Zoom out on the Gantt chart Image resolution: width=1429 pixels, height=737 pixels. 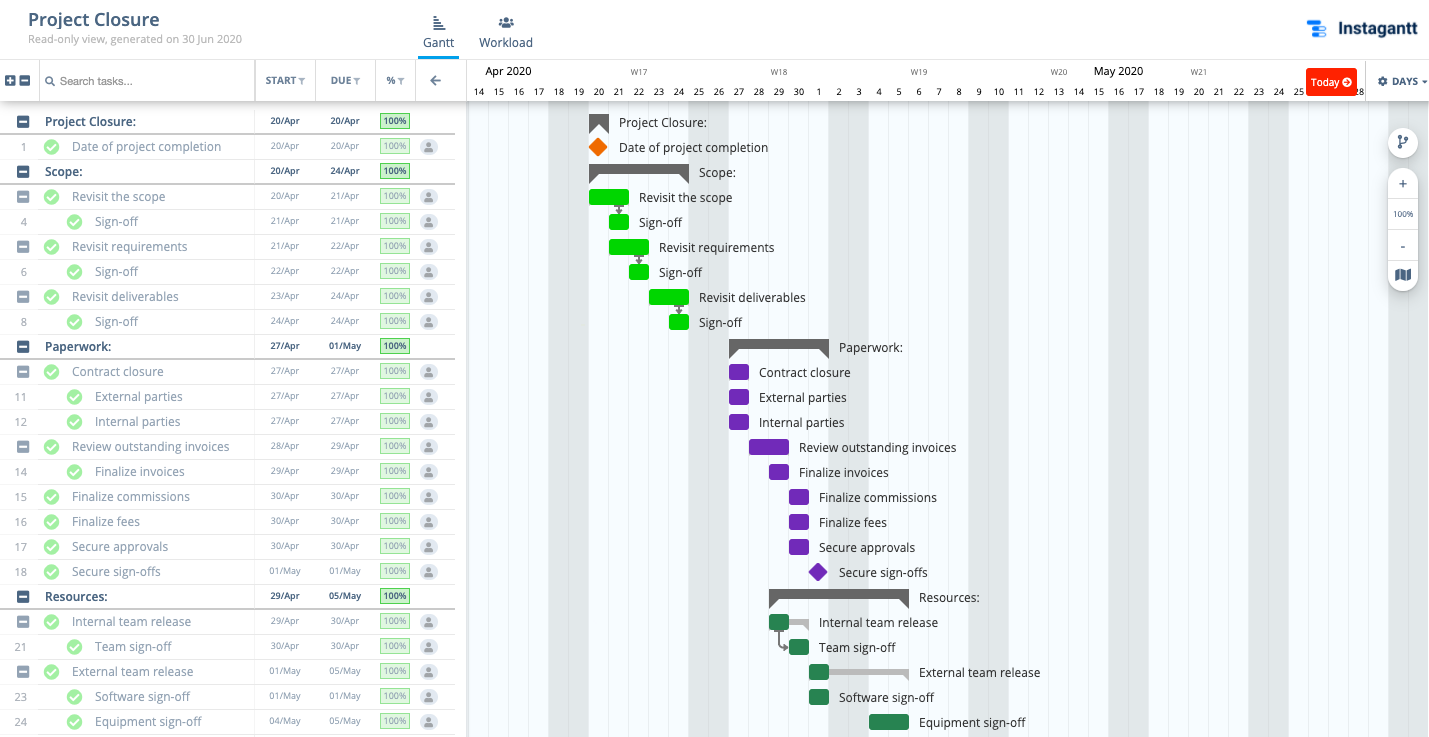pyautogui.click(x=1403, y=245)
